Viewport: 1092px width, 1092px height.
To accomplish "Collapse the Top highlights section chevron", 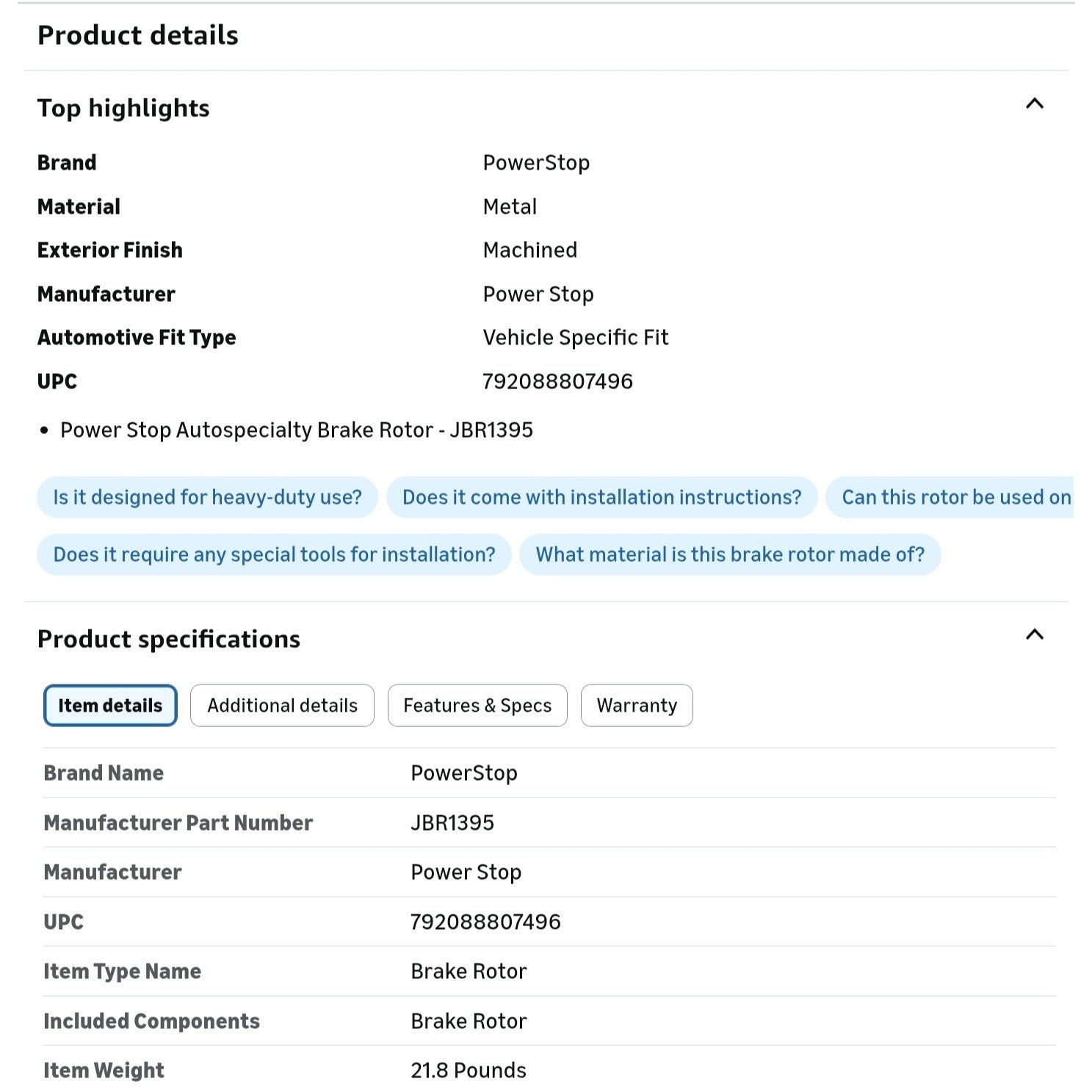I will 1034,104.
